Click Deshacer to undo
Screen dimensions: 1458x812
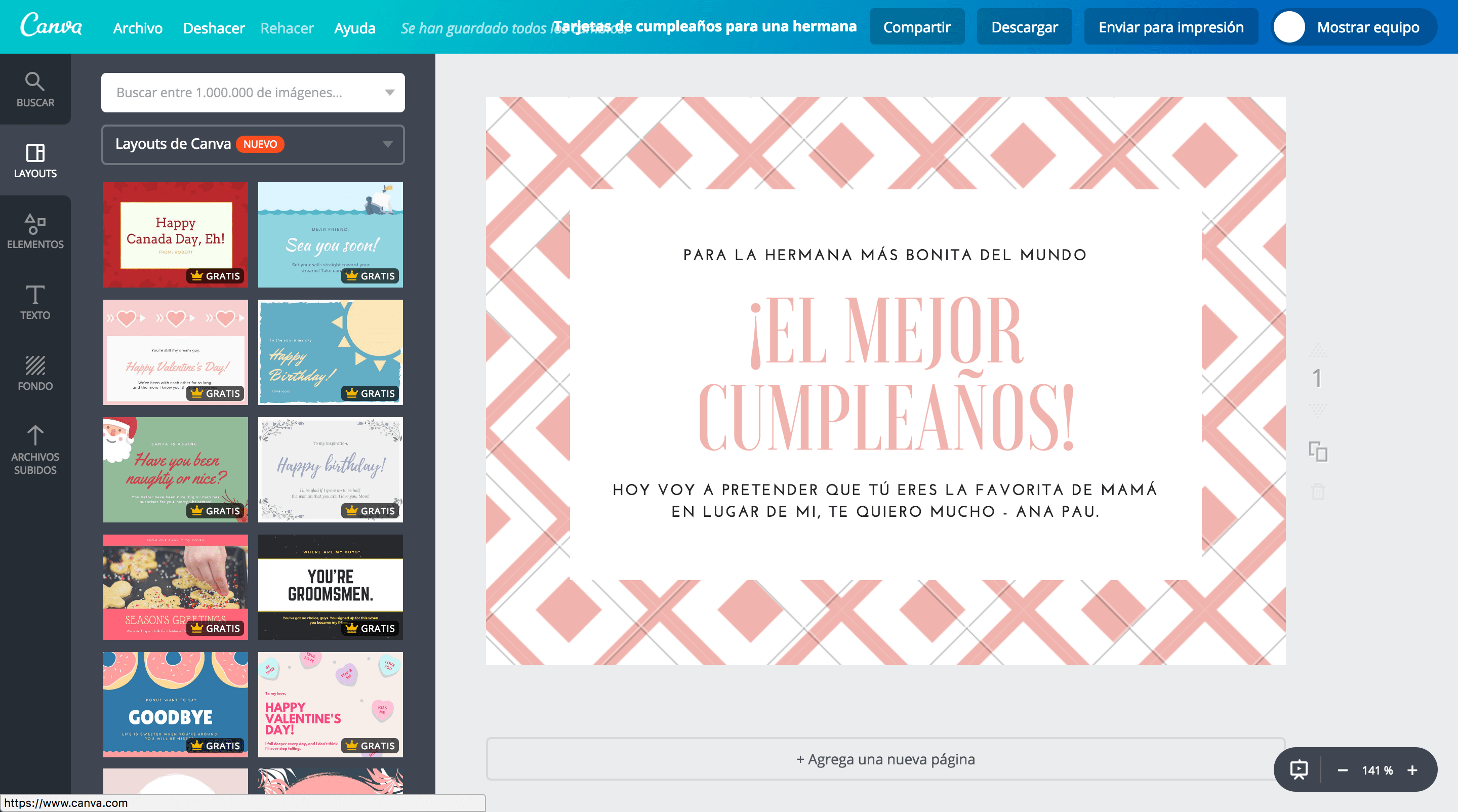214,28
